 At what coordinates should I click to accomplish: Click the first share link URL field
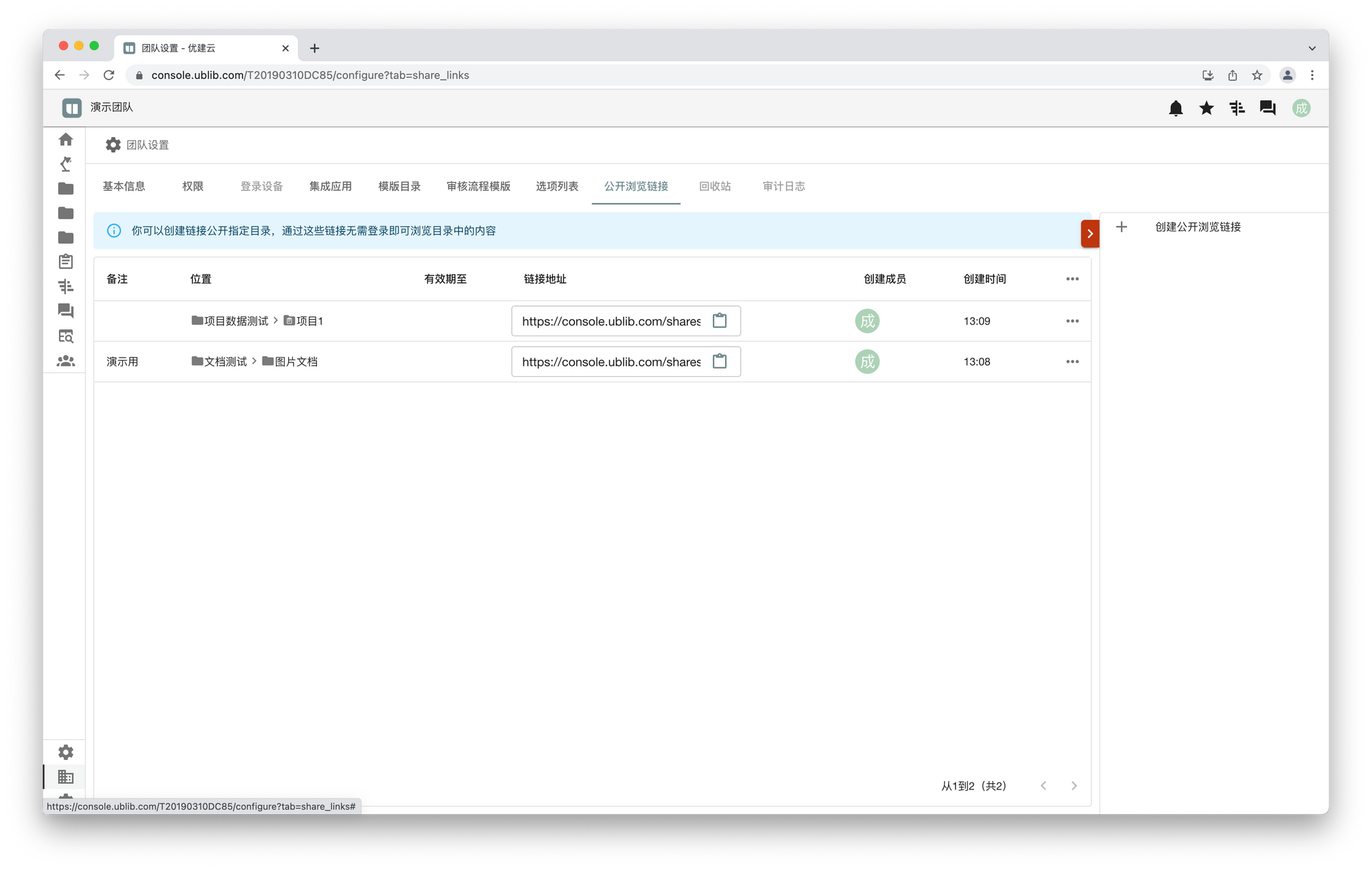[x=611, y=321]
